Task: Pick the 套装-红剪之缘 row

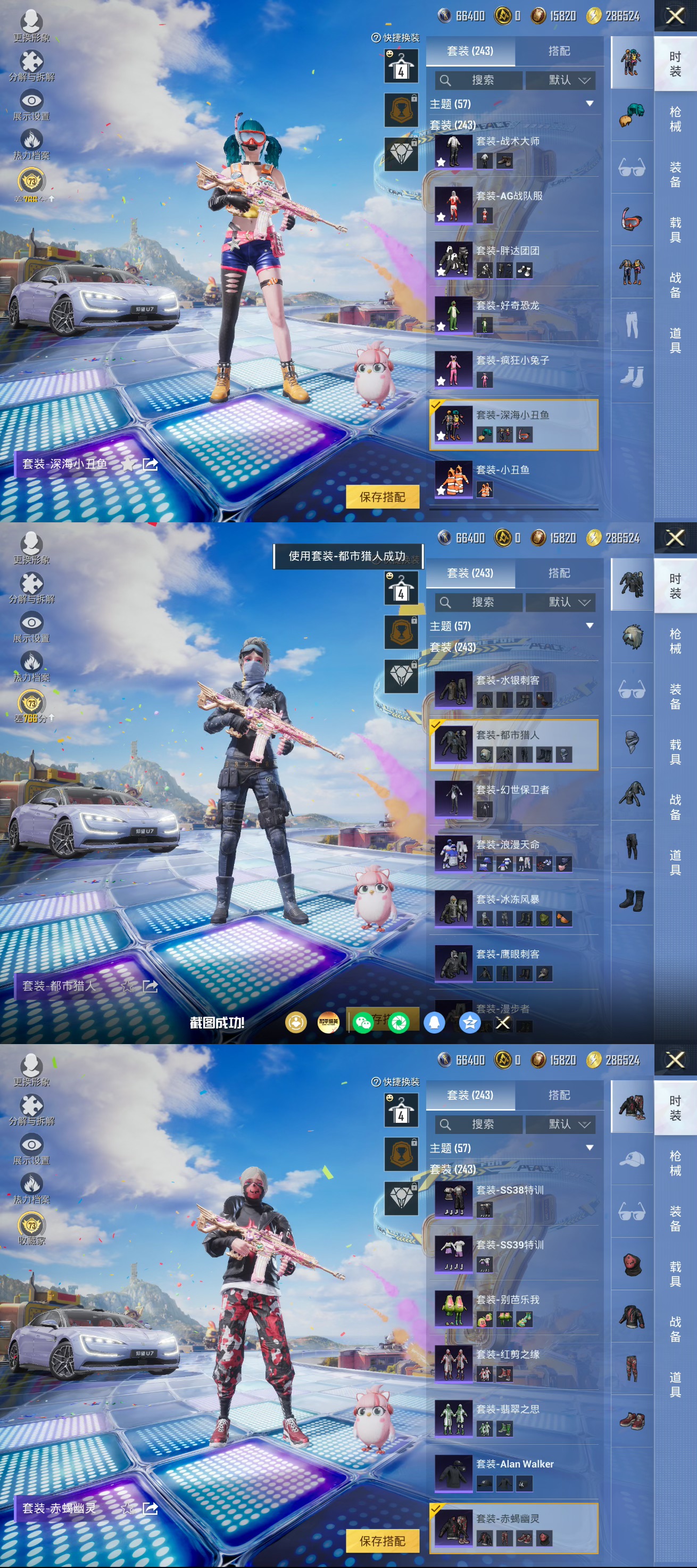Action: tap(515, 1365)
